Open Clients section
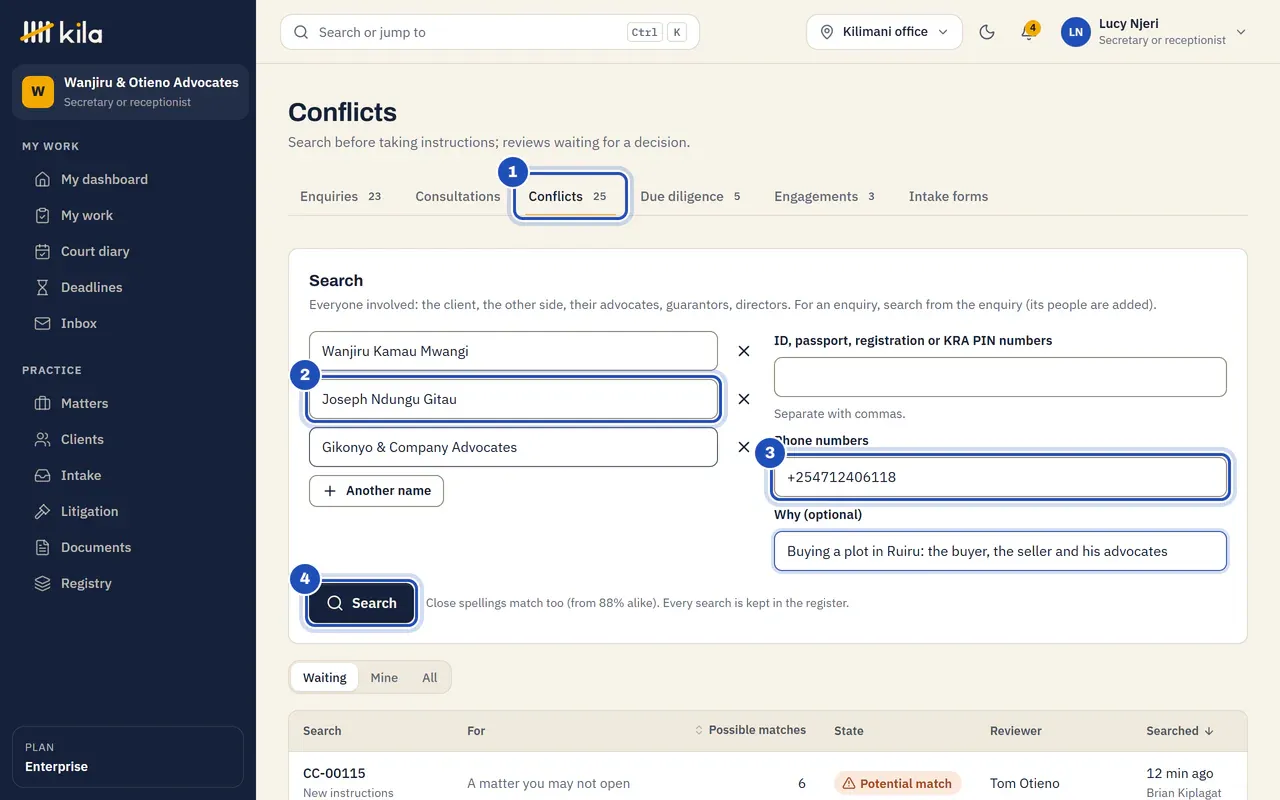 128,440
